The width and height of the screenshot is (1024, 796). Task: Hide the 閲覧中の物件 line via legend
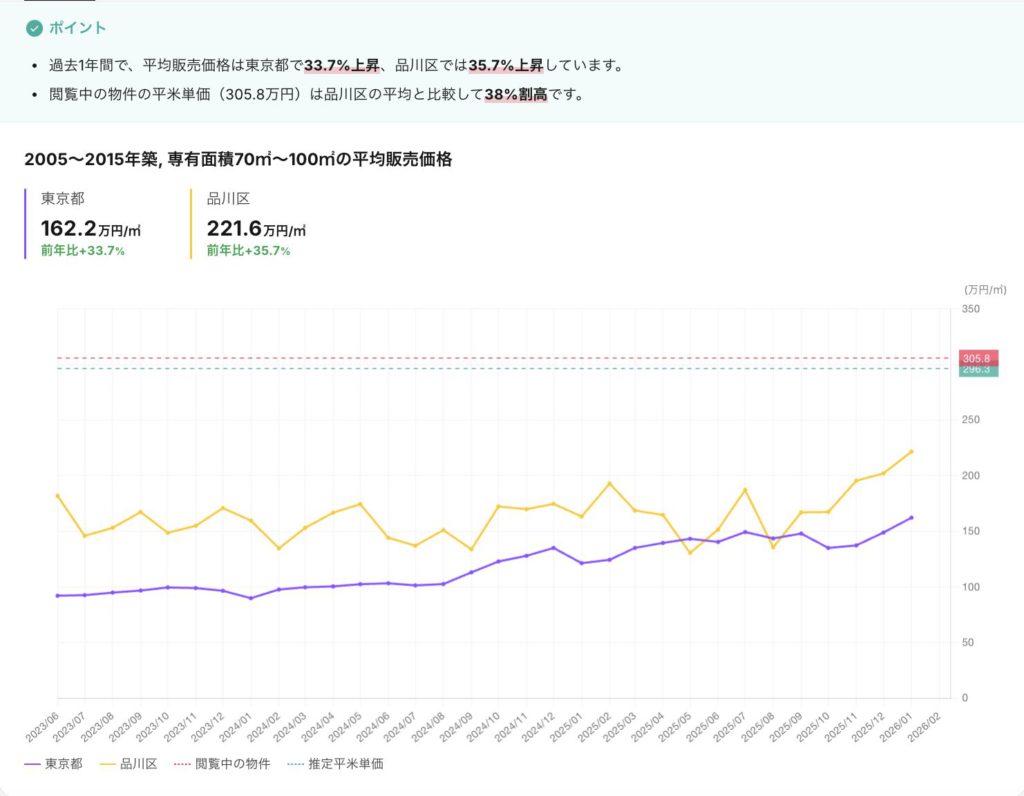[220, 764]
